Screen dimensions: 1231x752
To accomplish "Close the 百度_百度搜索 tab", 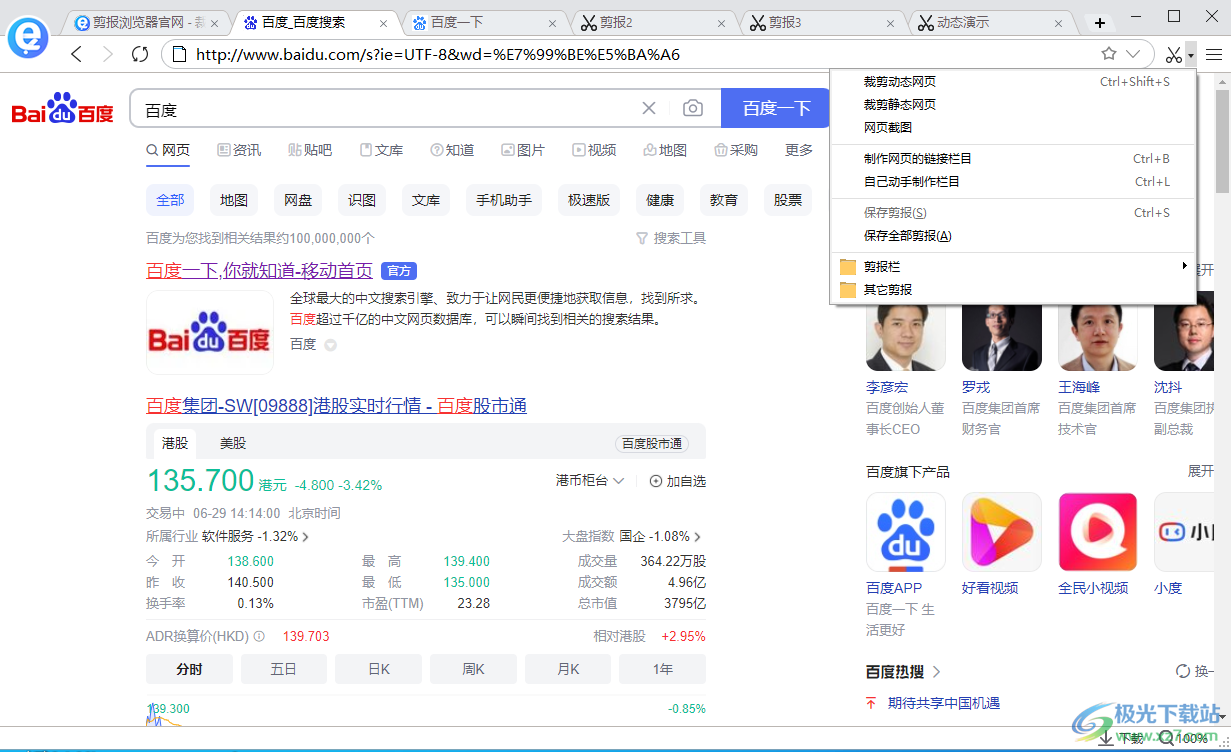I will pyautogui.click(x=384, y=23).
